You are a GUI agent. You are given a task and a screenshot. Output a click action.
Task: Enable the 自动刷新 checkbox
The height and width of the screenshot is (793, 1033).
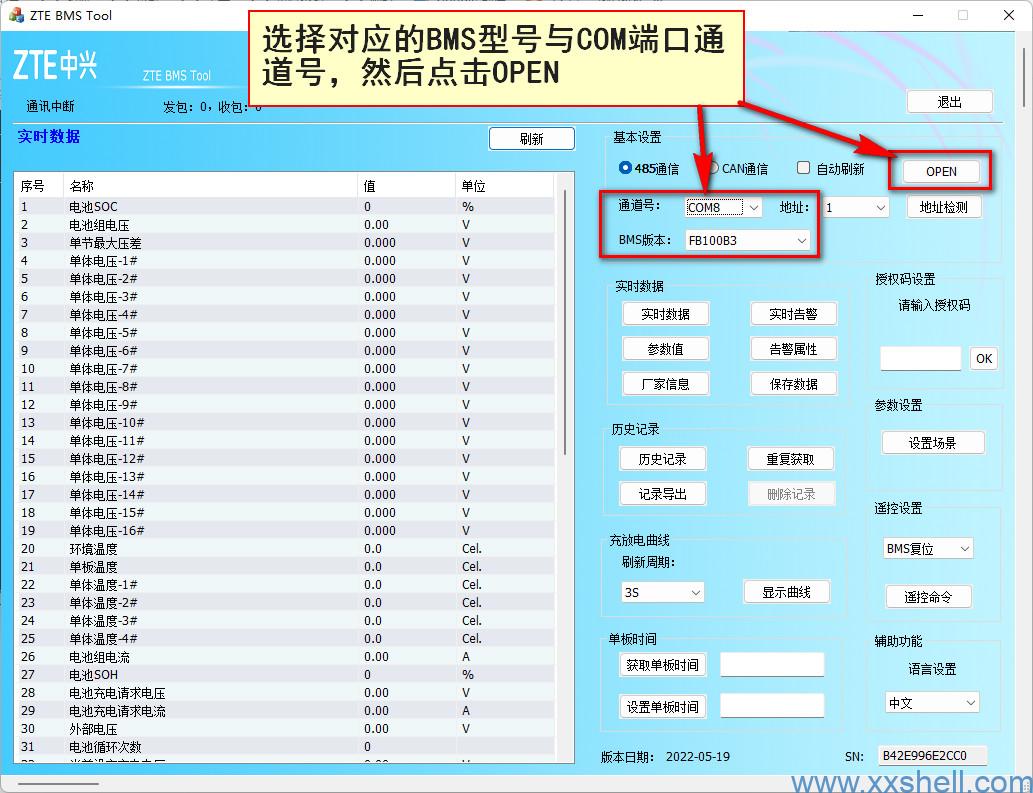[x=803, y=168]
